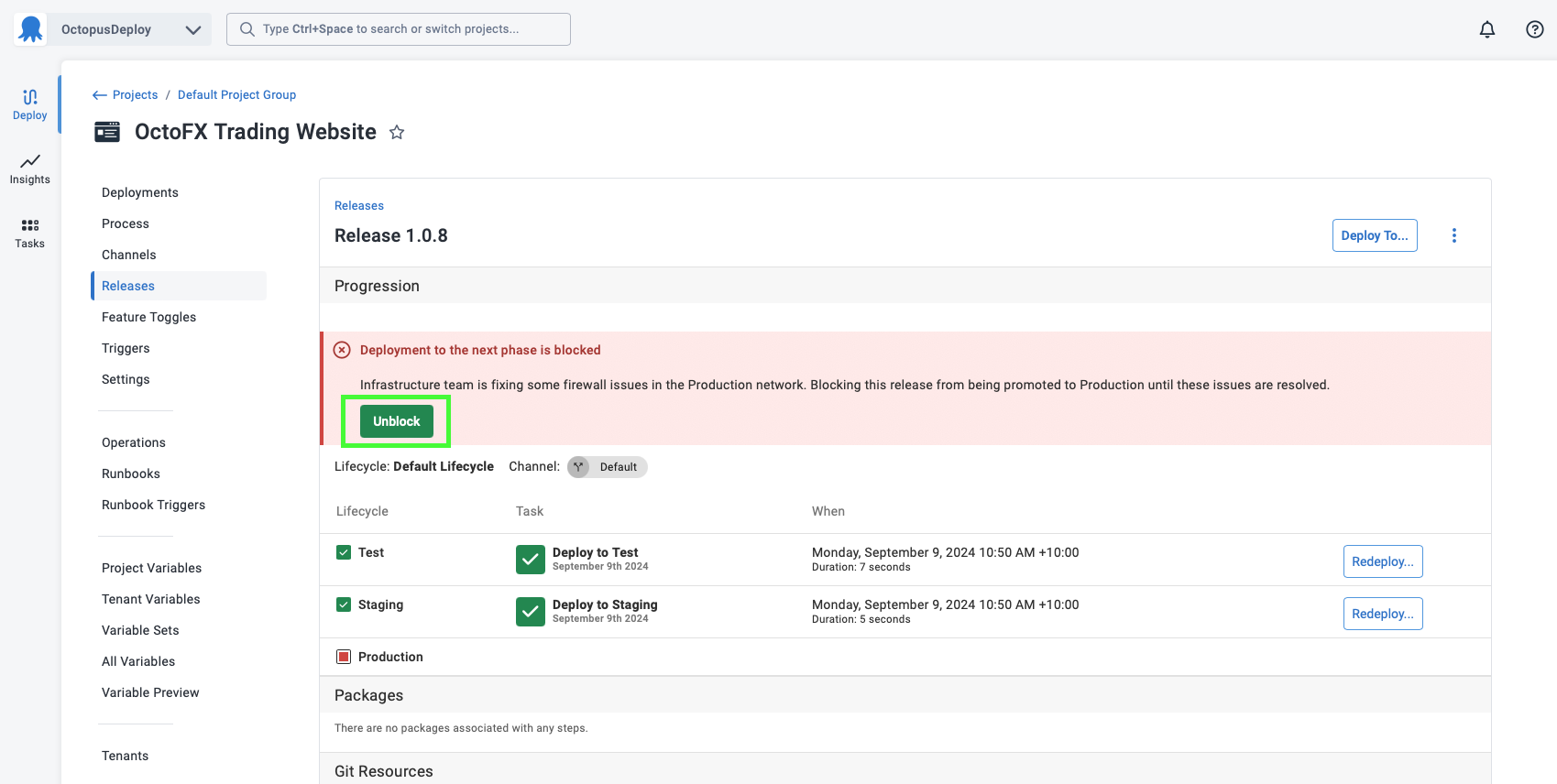Click the Staging phase checkmark icon
The width and height of the screenshot is (1557, 784).
tap(344, 604)
